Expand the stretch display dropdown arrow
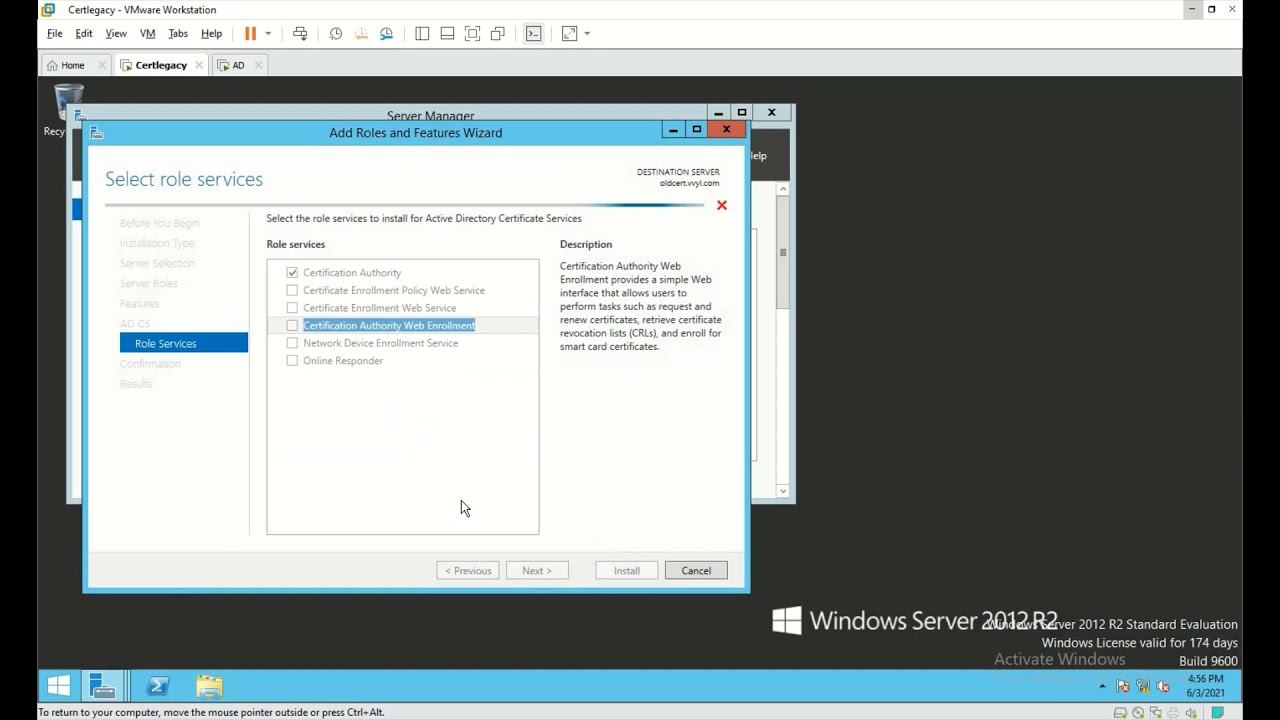The width and height of the screenshot is (1280, 720). (587, 33)
